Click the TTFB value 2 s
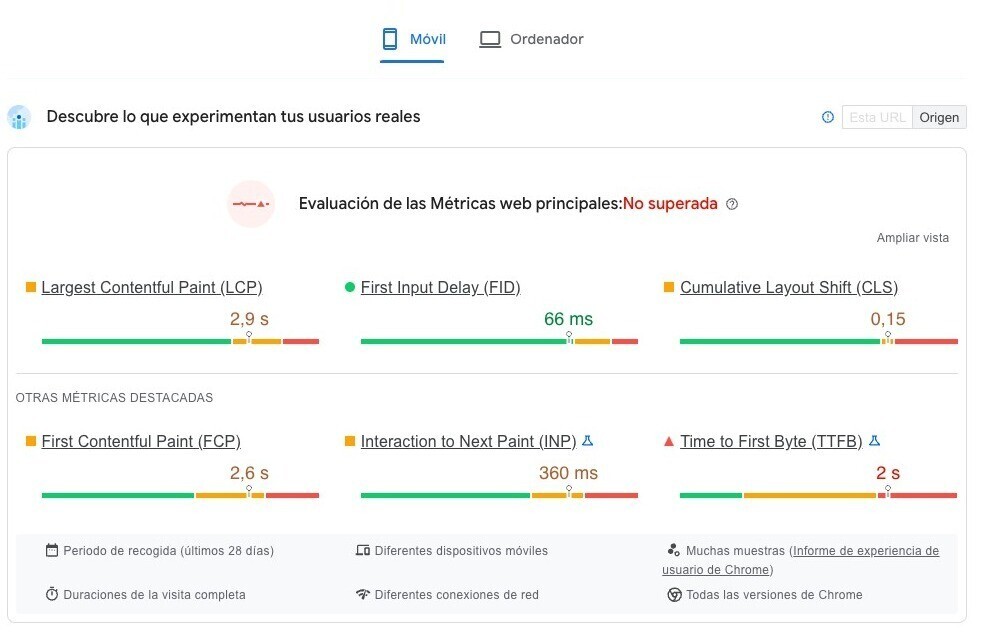The width and height of the screenshot is (993, 643). click(887, 473)
